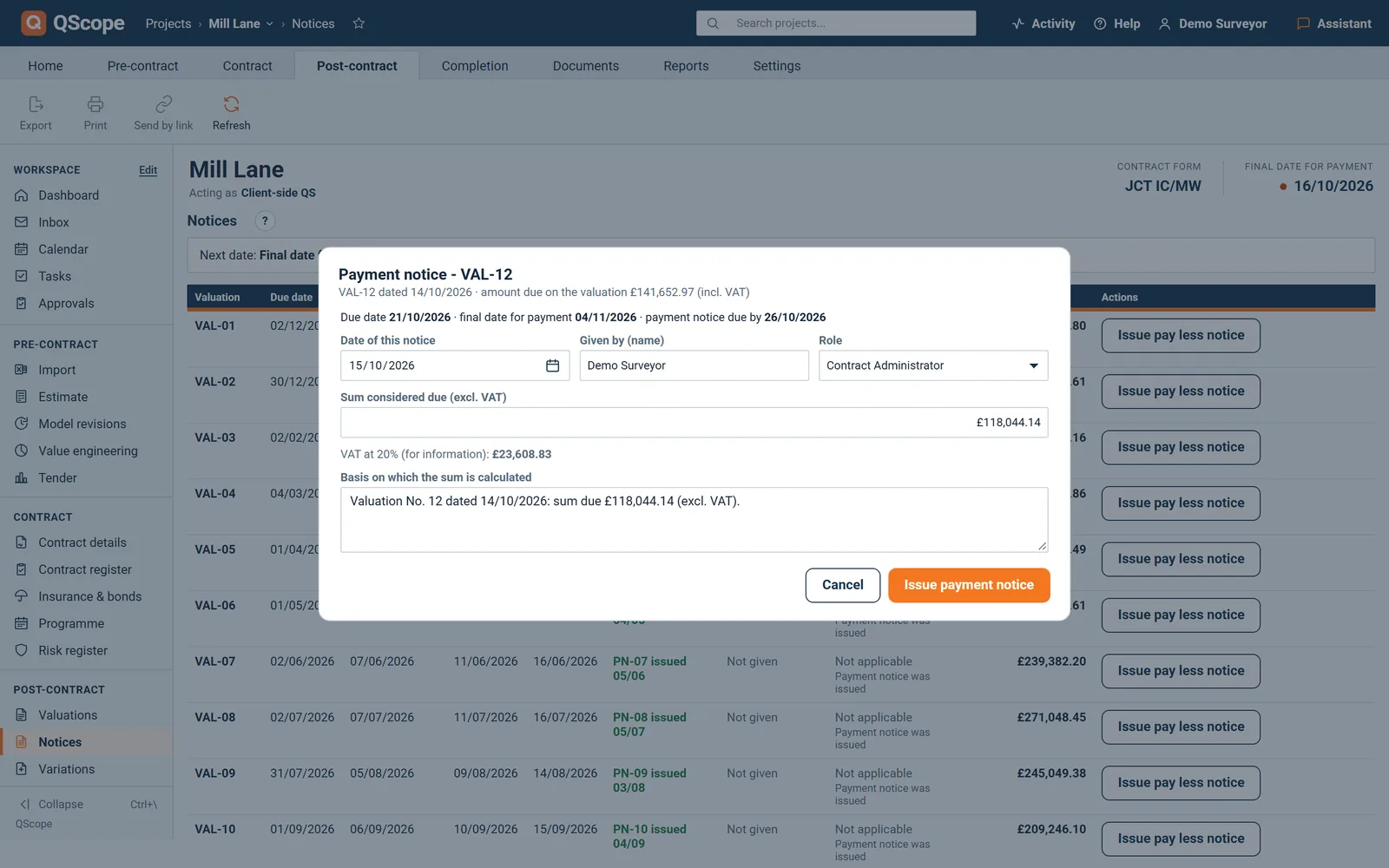Expand the Role dropdown
The width and height of the screenshot is (1389, 868).
[x=933, y=365]
